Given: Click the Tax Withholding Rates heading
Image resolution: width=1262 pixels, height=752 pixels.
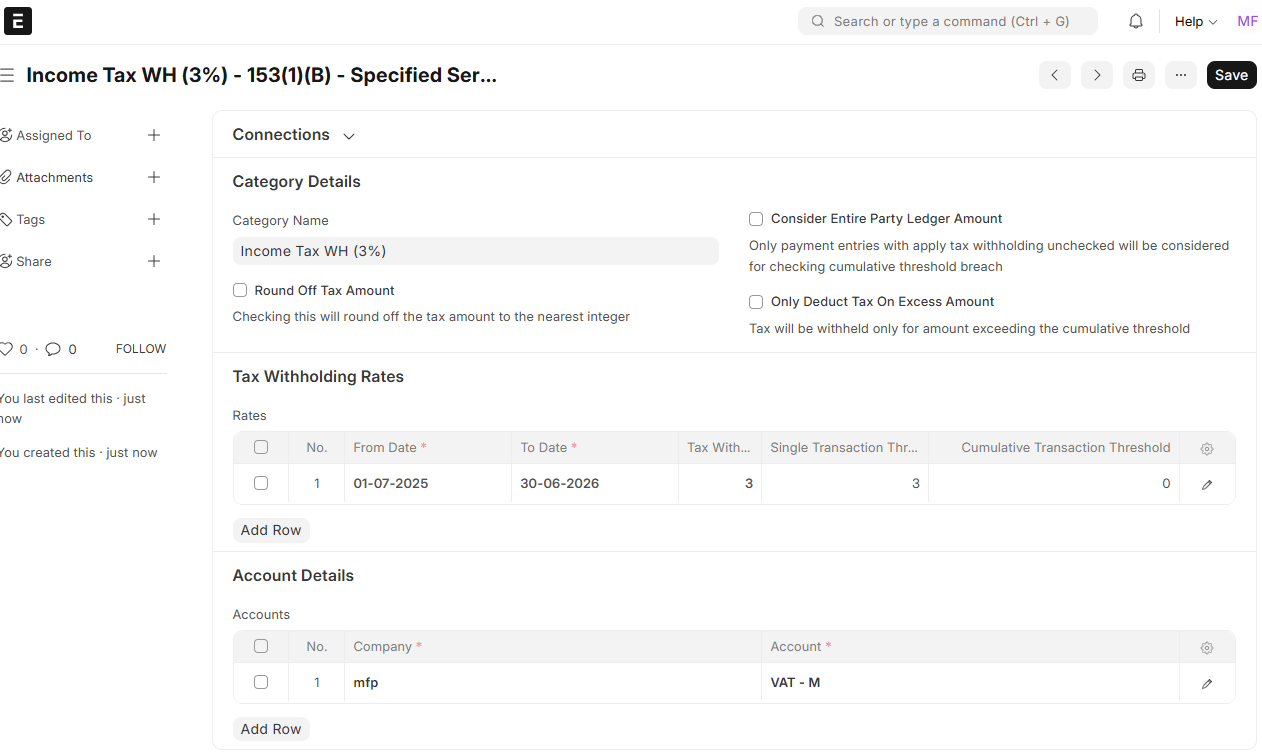Looking at the screenshot, I should point(318,377).
